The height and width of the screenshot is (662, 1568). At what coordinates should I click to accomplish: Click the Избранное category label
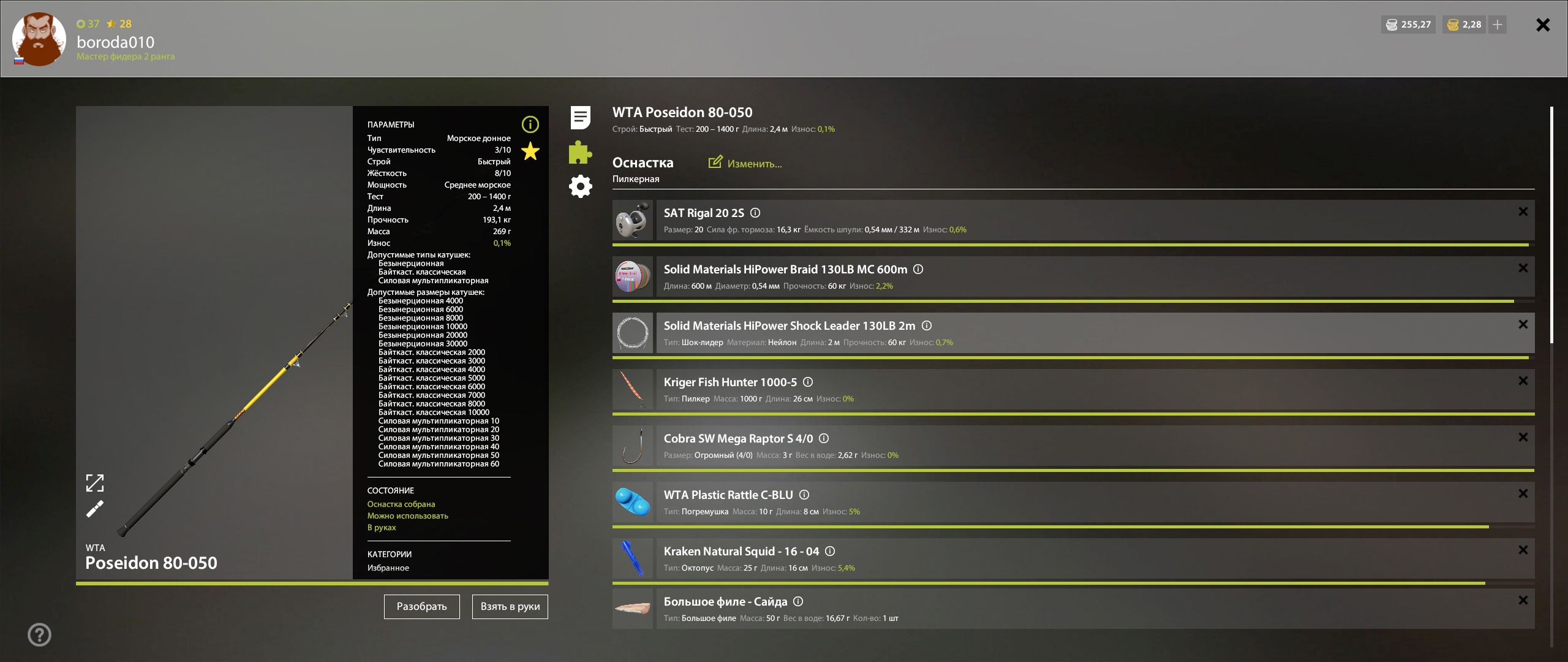[388, 568]
